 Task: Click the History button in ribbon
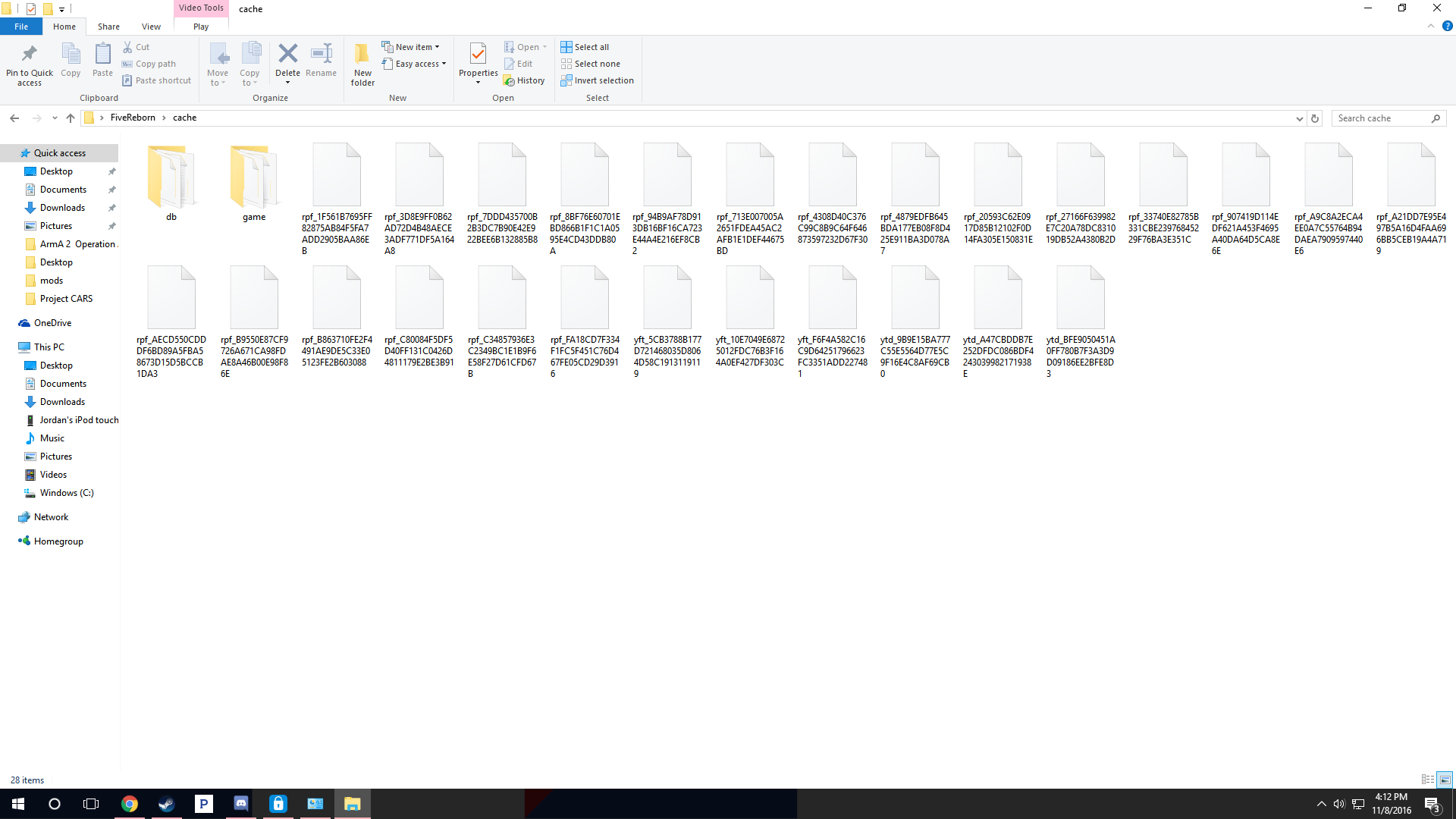coord(524,80)
